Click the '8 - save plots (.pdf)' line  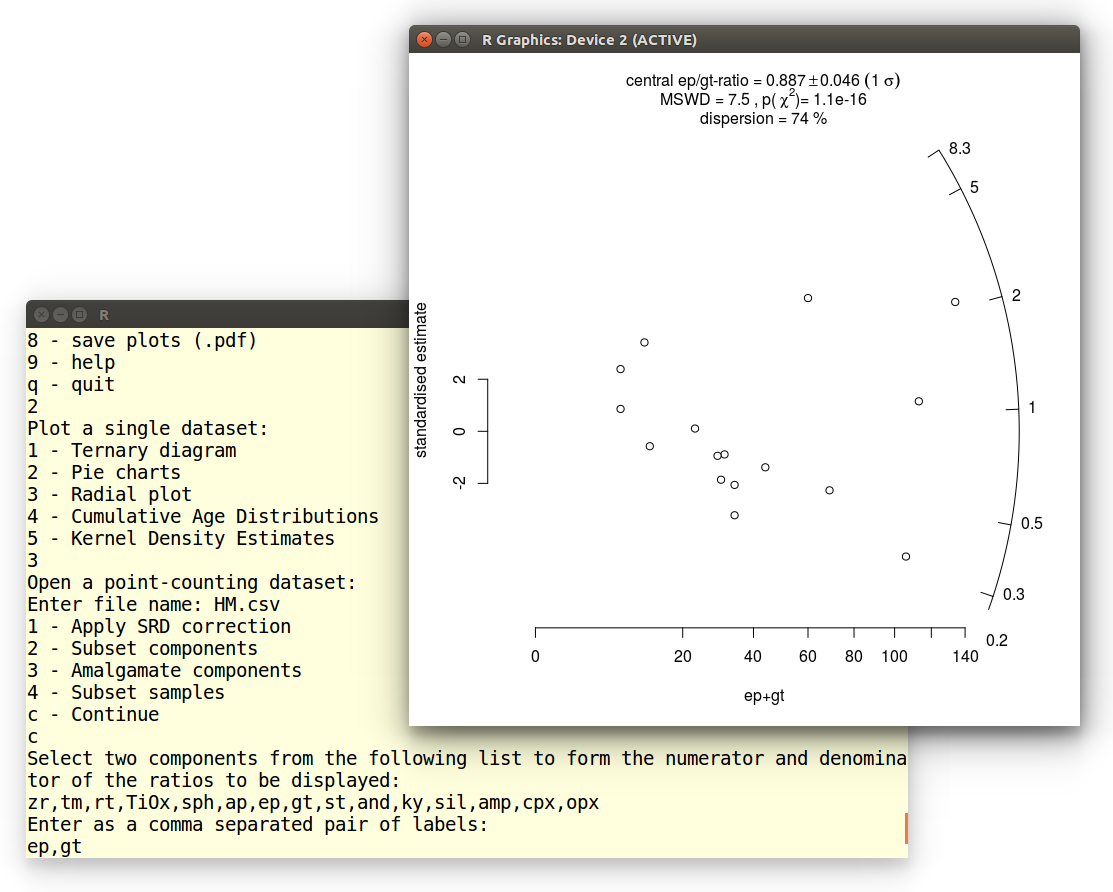click(142, 341)
